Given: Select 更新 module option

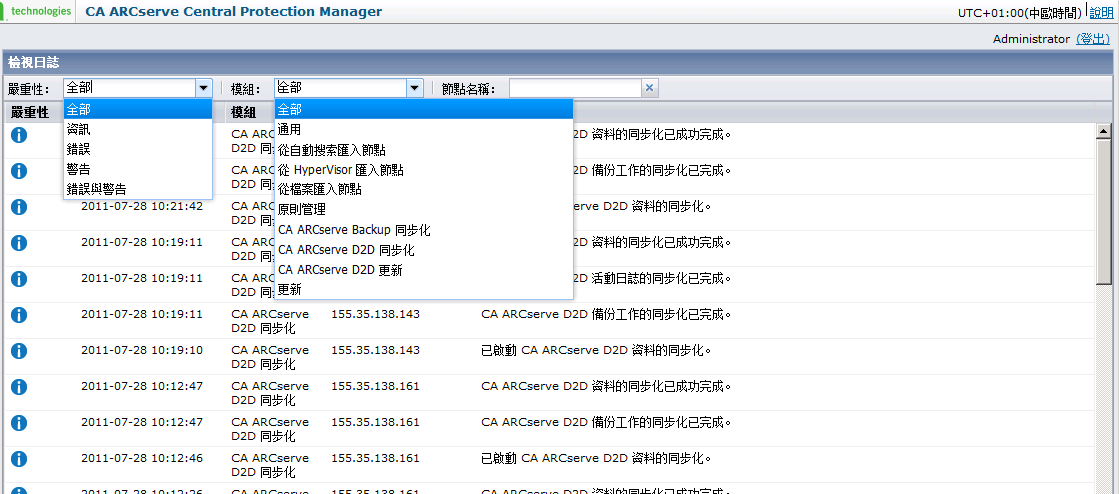Looking at the screenshot, I should coord(424,290).
